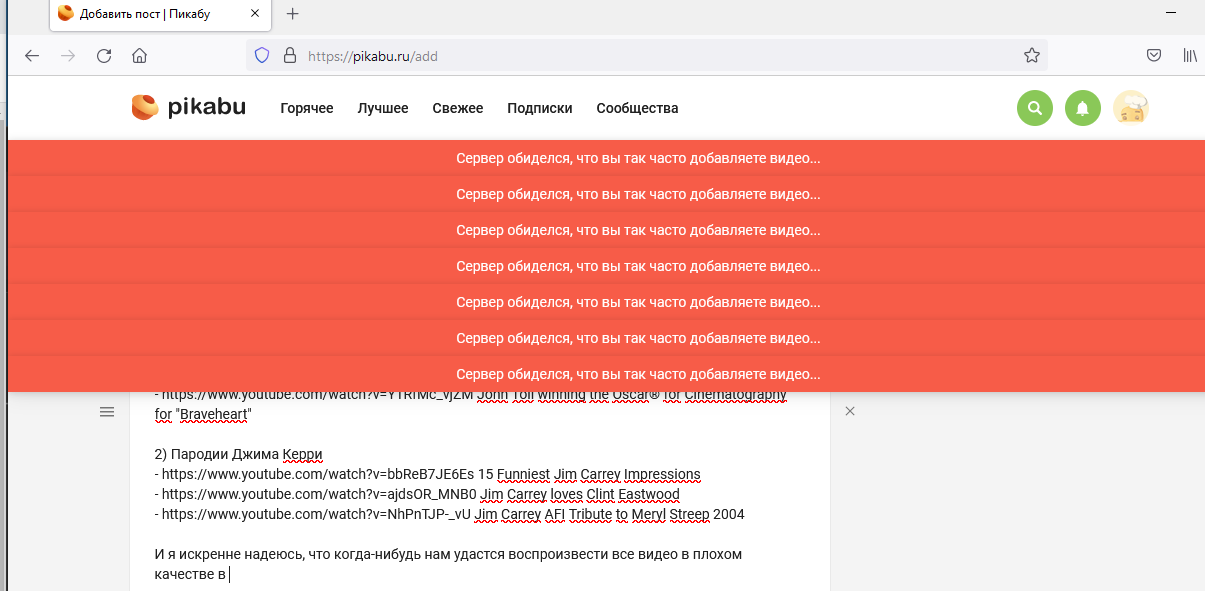The image size is (1205, 591).
Task: Go back to the previous page
Action: point(32,56)
